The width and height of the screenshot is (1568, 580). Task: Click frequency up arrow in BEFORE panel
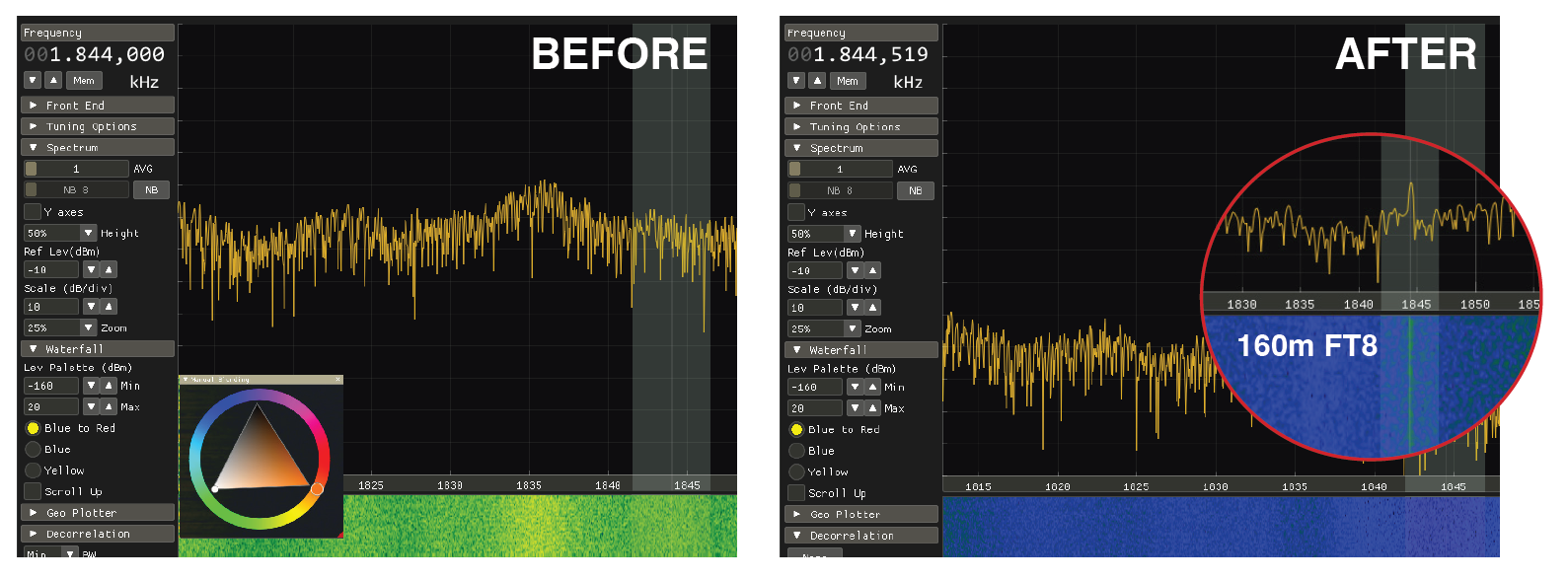click(x=53, y=80)
